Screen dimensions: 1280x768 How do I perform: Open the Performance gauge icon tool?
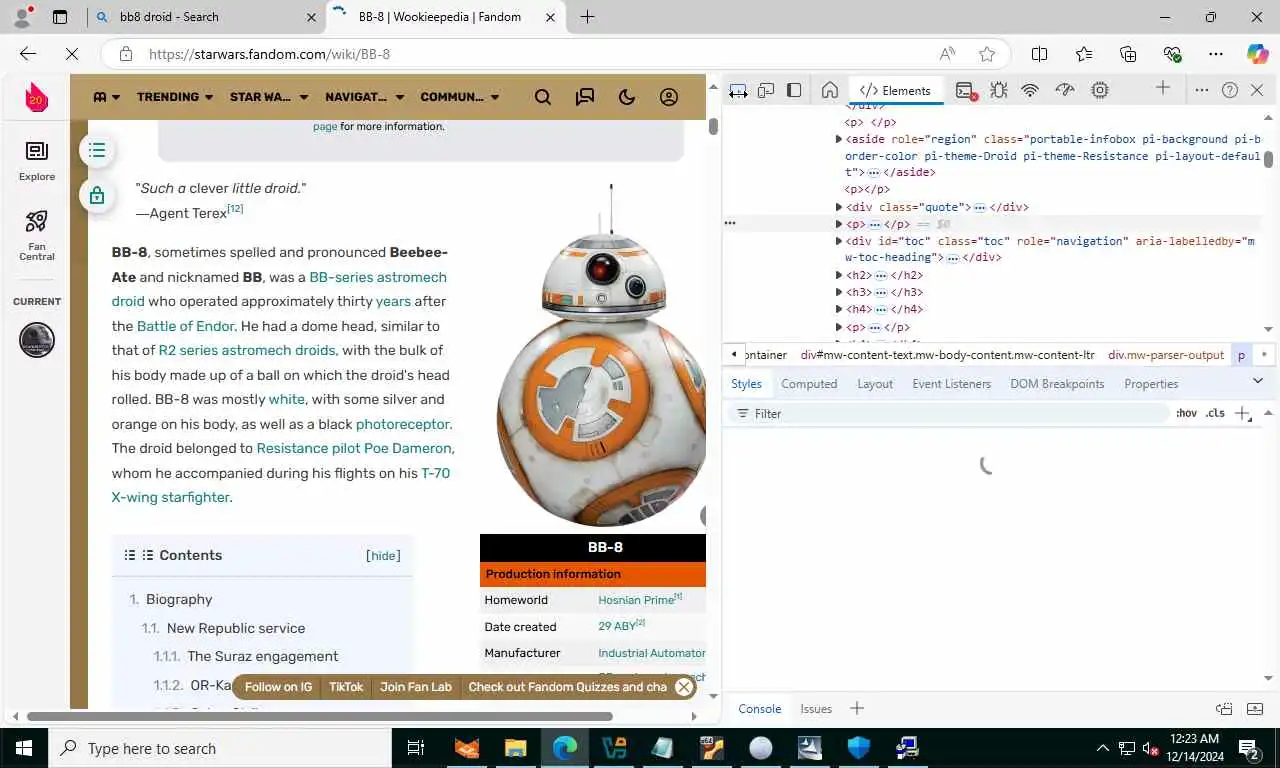click(1065, 91)
